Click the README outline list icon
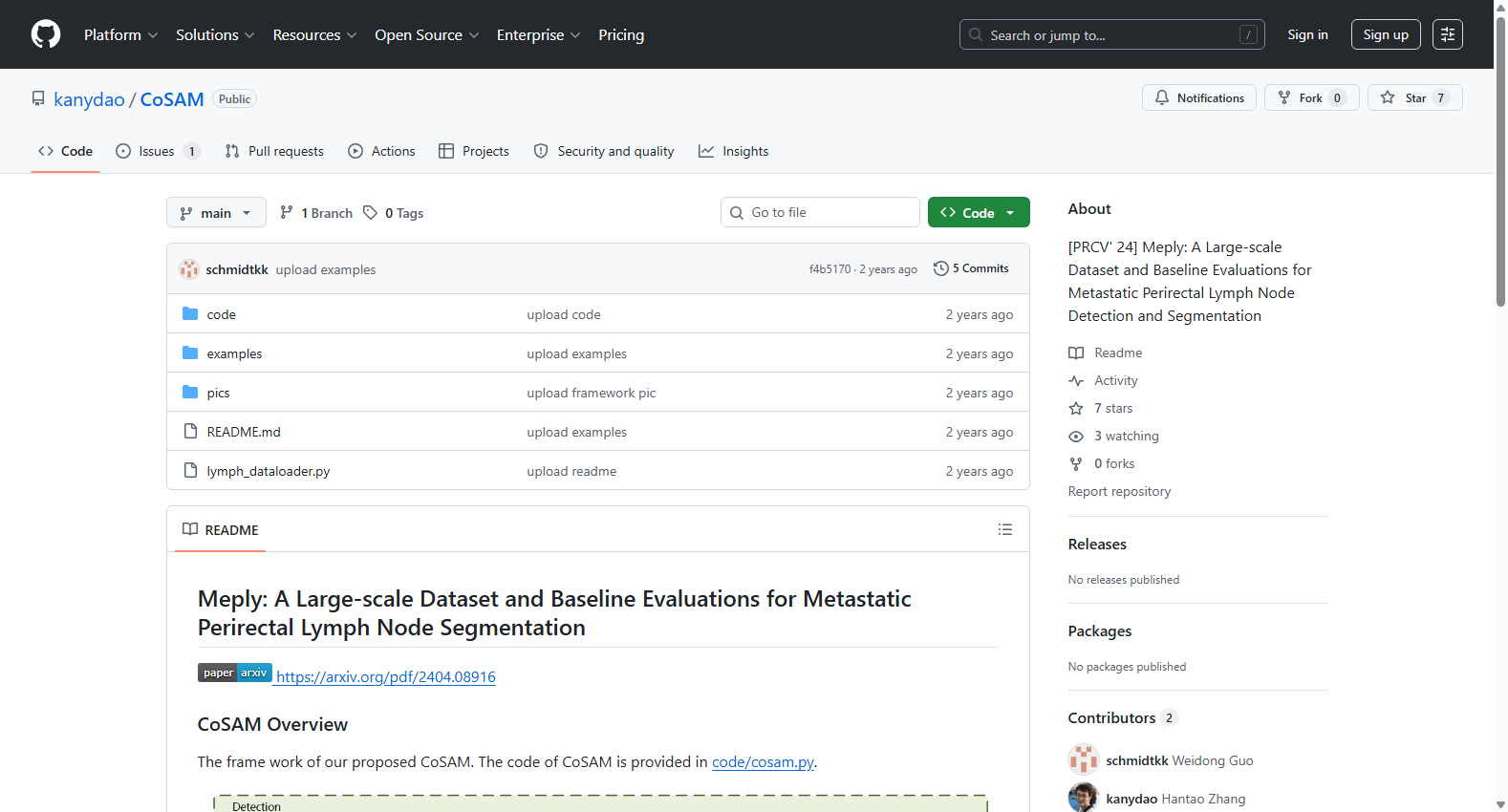This screenshot has width=1508, height=812. pos(1005,529)
